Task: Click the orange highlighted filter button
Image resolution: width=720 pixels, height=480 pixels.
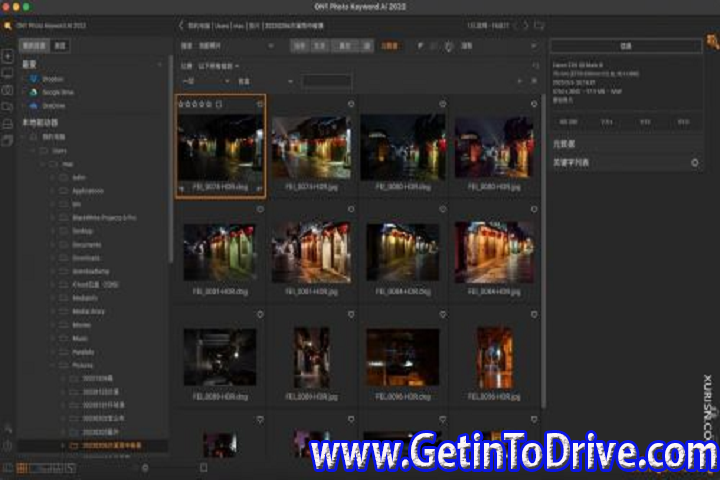Action: tap(389, 46)
